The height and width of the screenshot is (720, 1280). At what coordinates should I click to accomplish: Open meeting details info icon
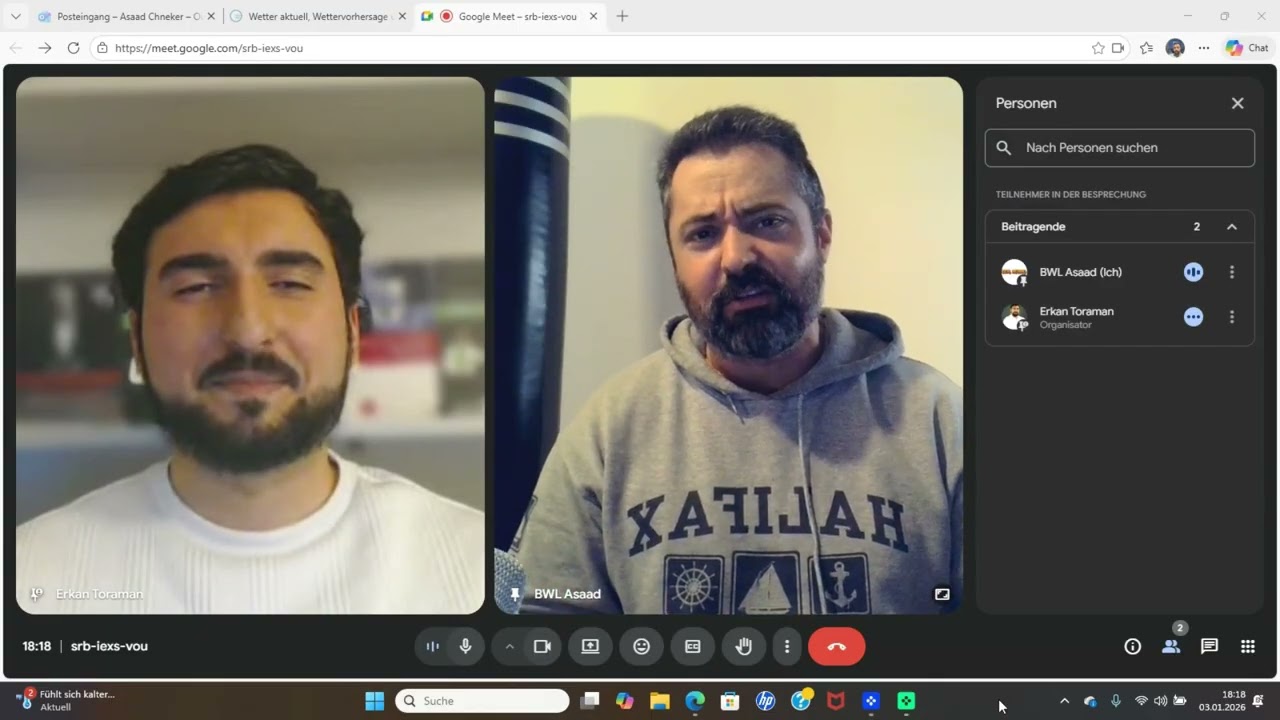click(x=1132, y=646)
